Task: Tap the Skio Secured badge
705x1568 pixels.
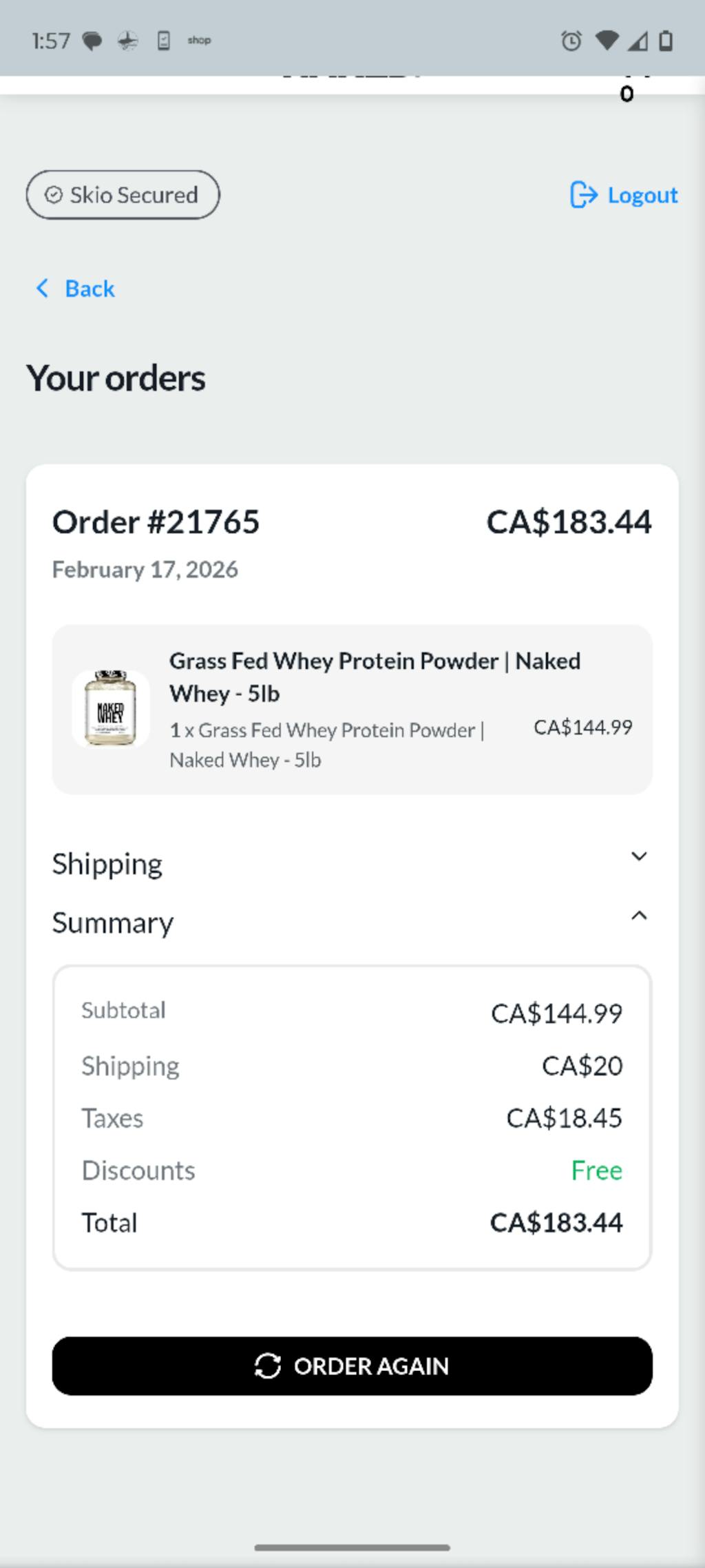Action: (x=123, y=195)
